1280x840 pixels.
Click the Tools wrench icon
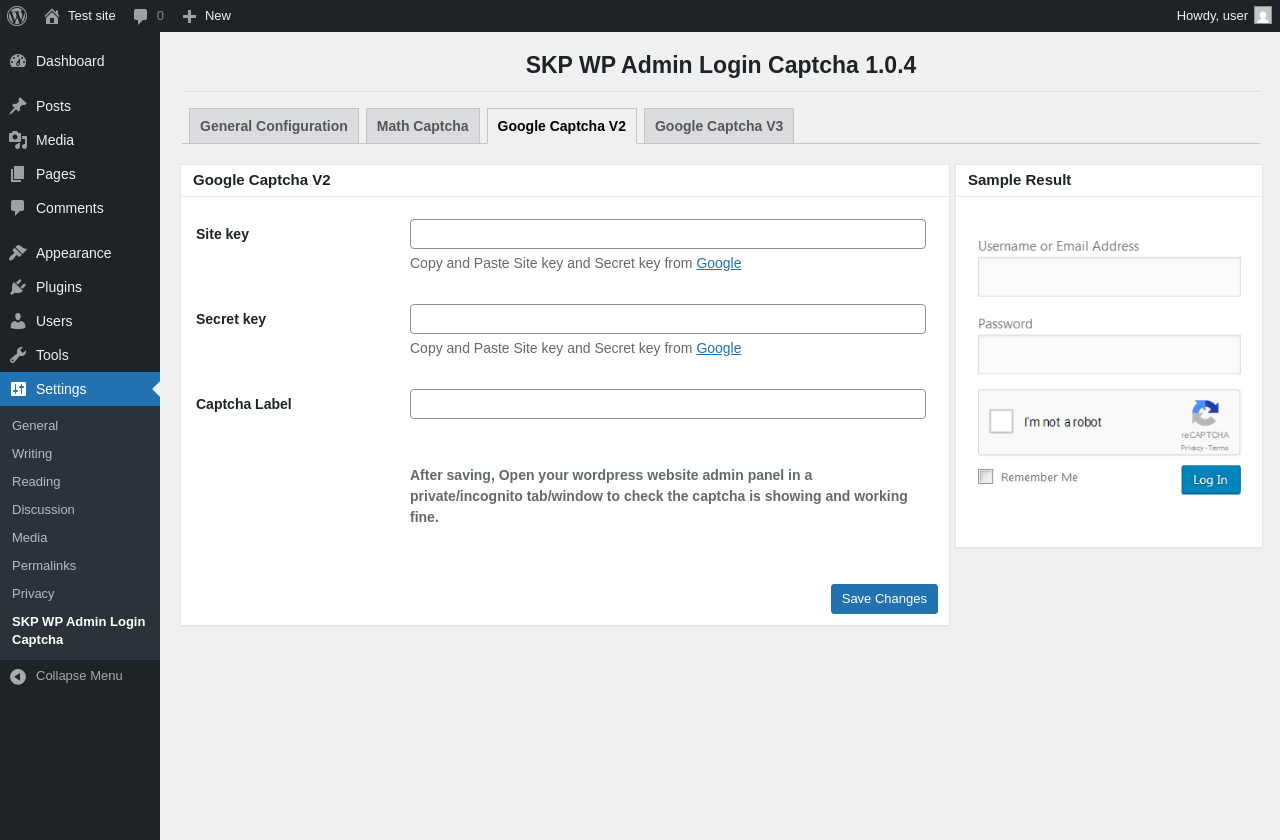pyautogui.click(x=18, y=355)
